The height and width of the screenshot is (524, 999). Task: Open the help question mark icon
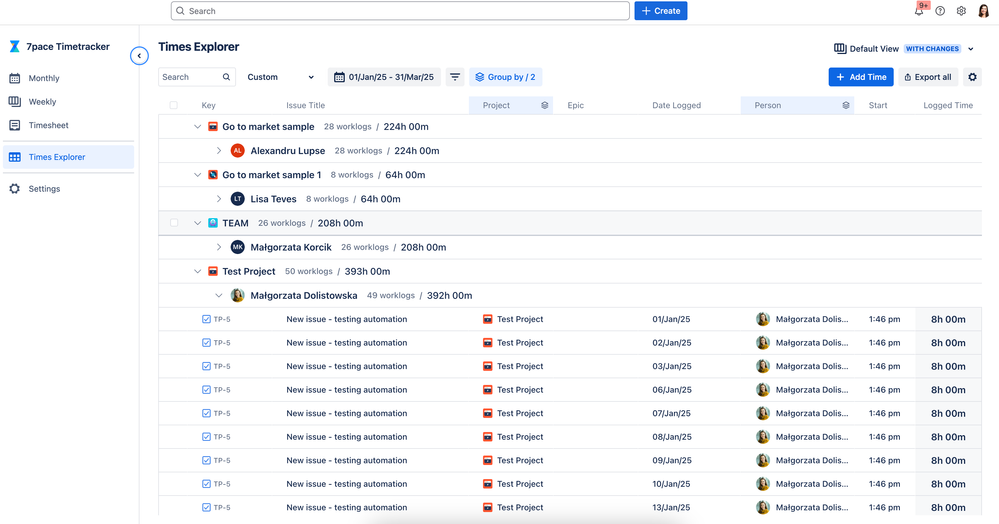(x=940, y=11)
